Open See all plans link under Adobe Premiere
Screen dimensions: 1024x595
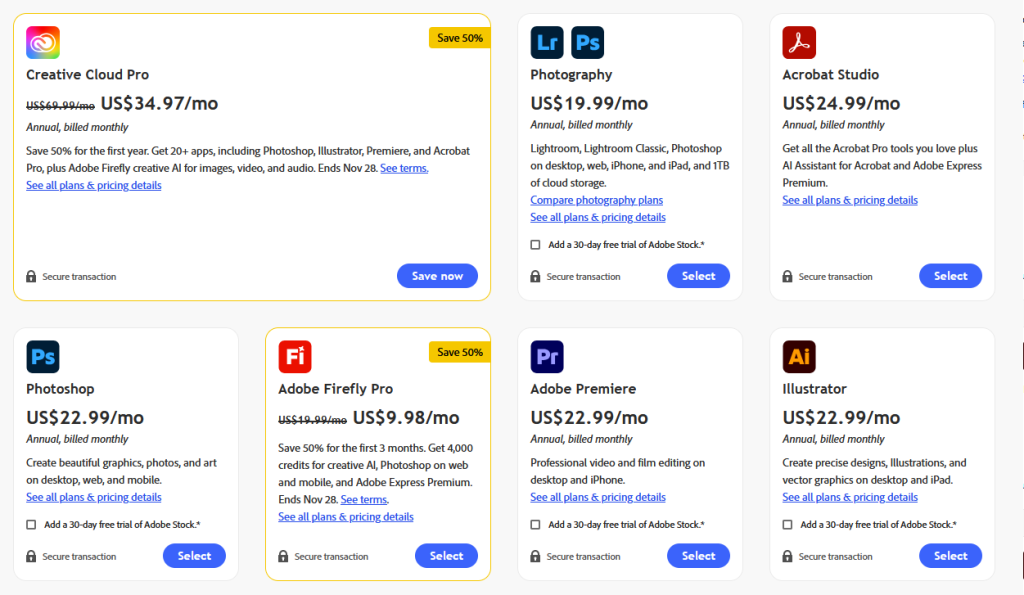[x=598, y=497]
